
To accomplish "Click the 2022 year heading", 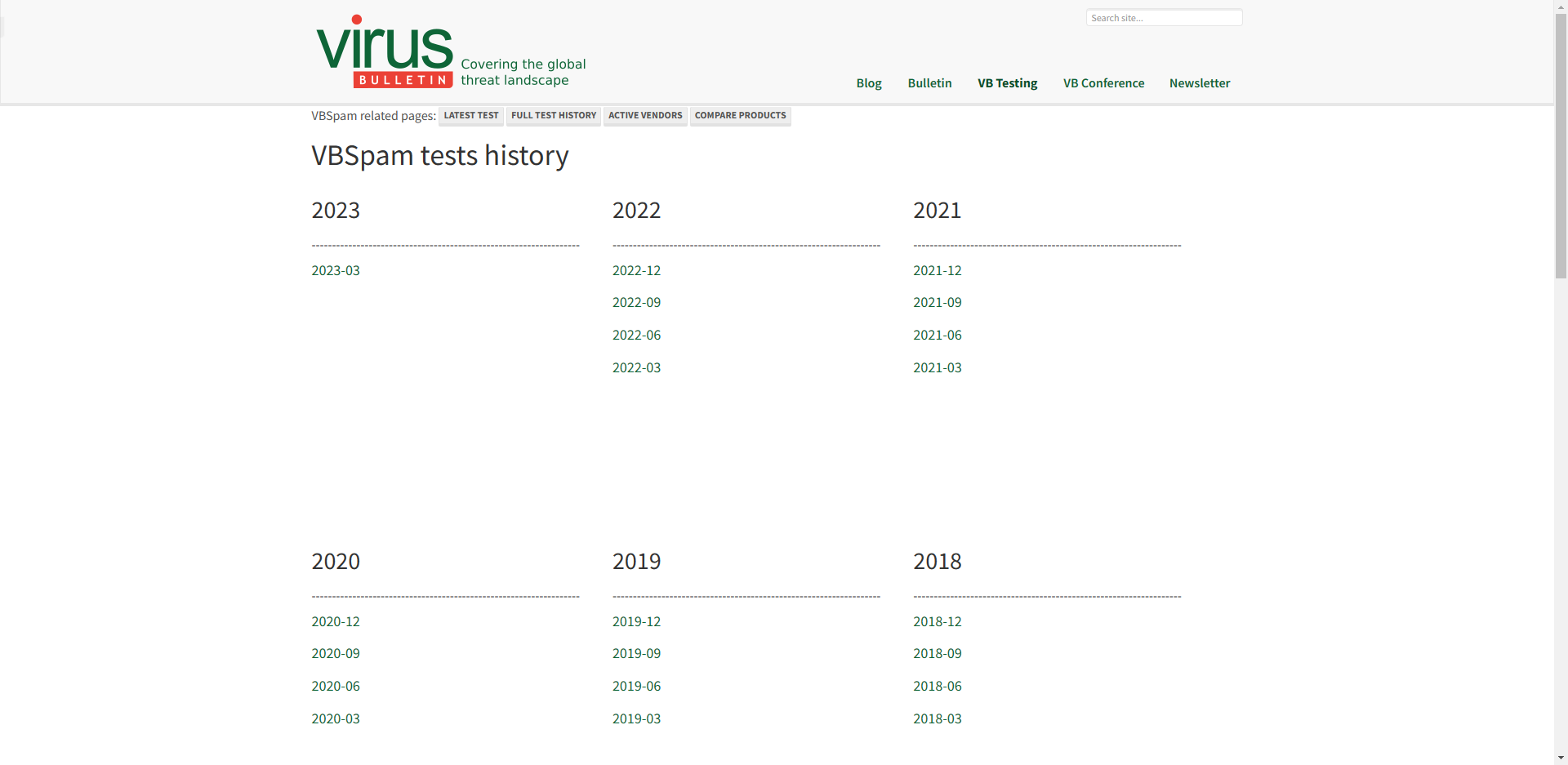I will (636, 211).
